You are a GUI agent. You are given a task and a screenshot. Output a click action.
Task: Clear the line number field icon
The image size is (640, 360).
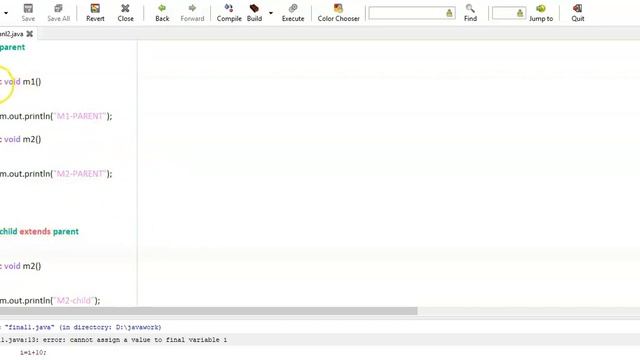tap(520, 13)
